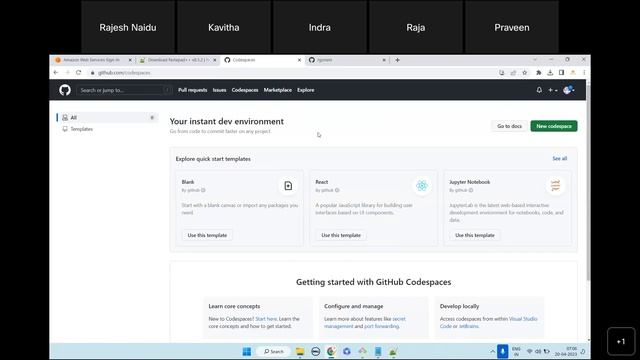The height and width of the screenshot is (360, 640).
Task: Go back with the browser back arrow
Action: [56, 73]
